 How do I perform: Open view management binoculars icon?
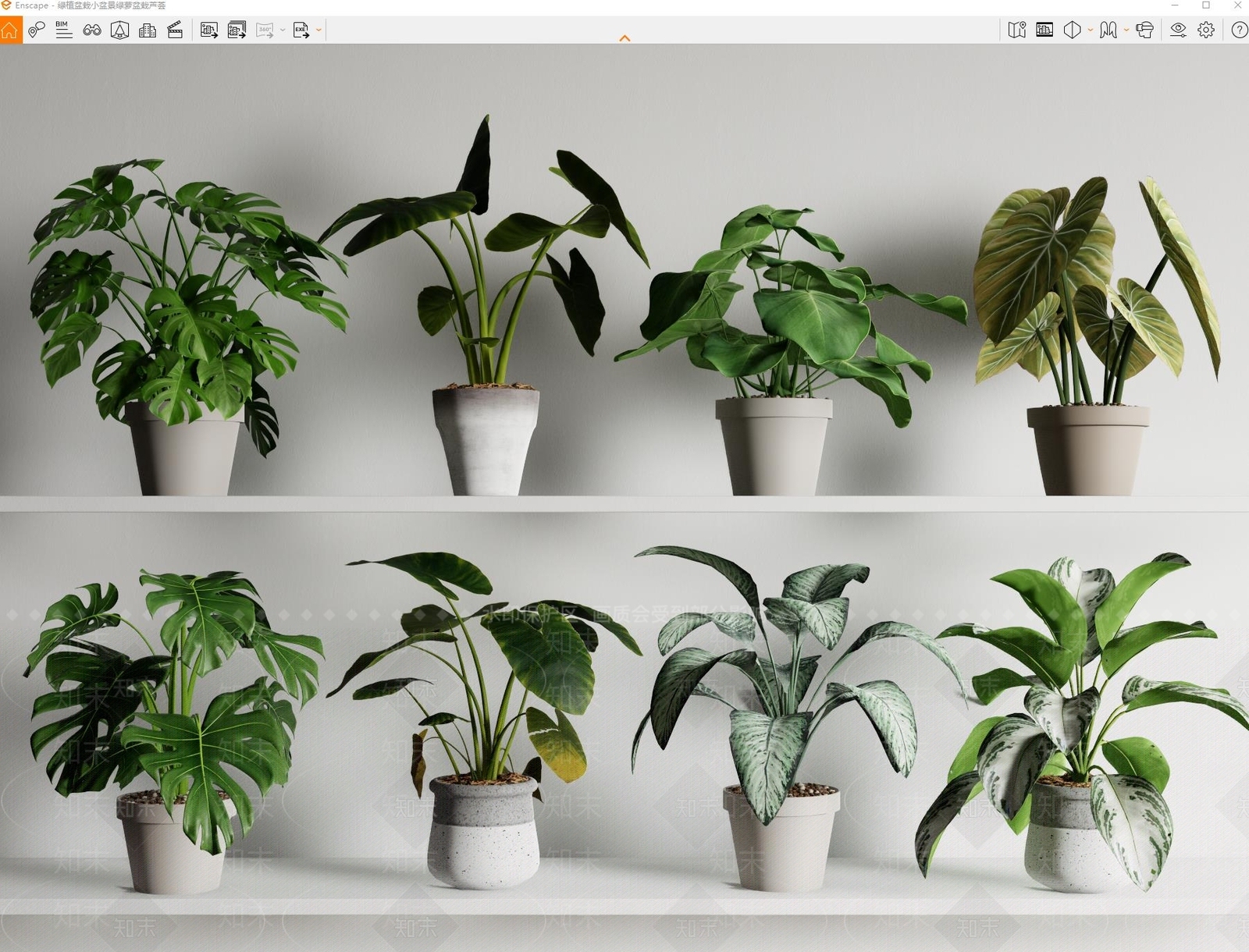tap(92, 30)
